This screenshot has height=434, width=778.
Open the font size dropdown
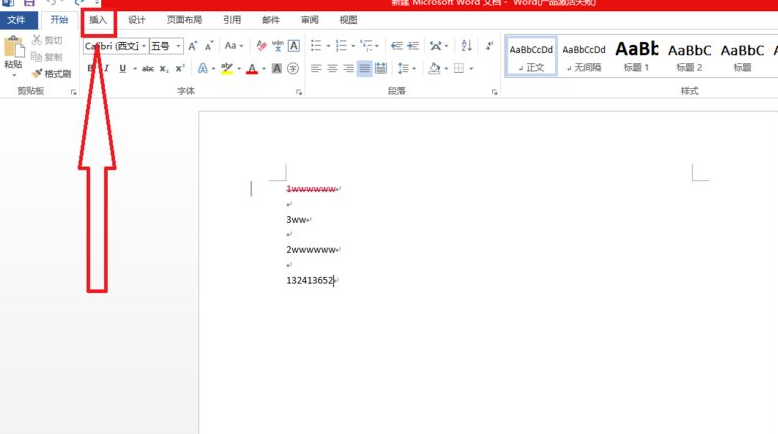[179, 46]
